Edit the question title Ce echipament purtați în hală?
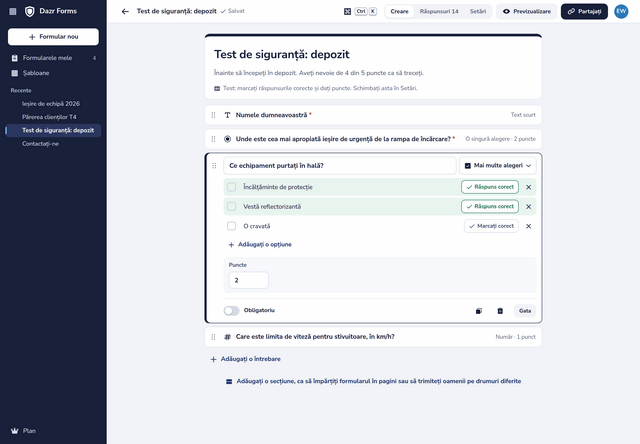Viewport: 640px width, 444px height. click(x=340, y=166)
